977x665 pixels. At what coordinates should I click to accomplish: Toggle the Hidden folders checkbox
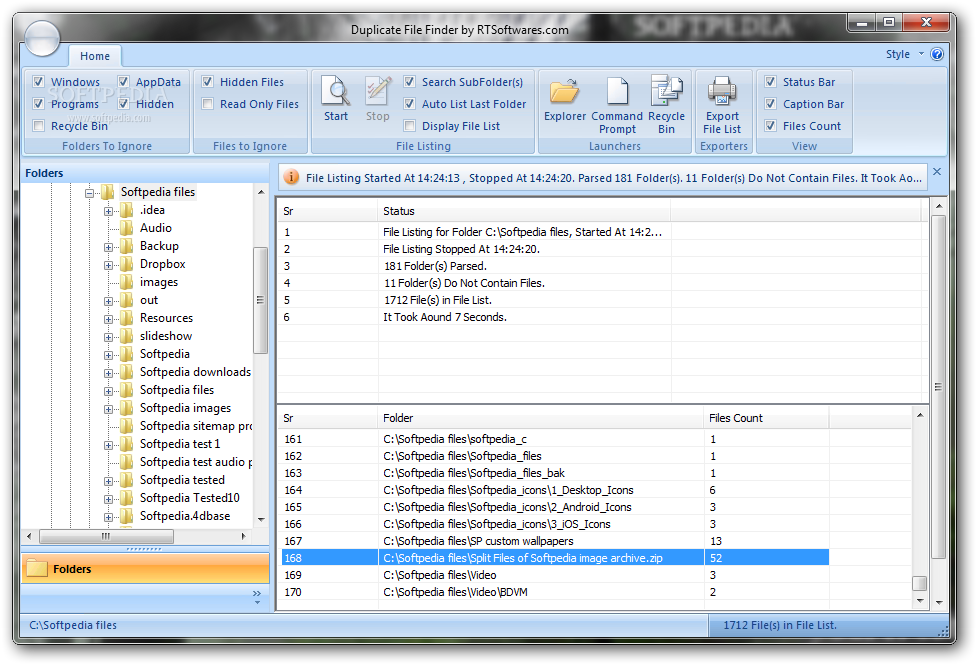pos(123,103)
